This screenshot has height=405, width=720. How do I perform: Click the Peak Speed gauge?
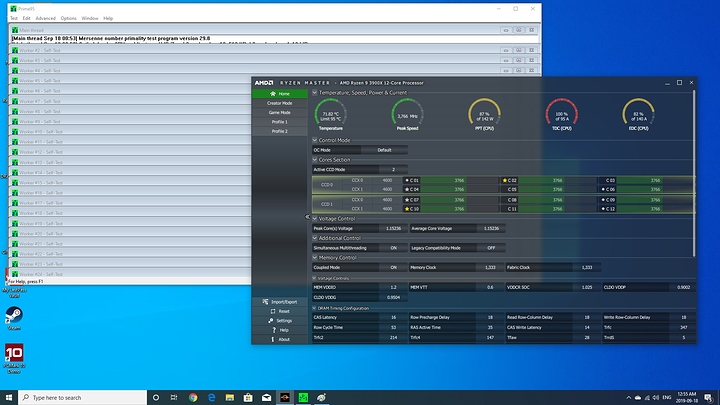click(x=407, y=114)
